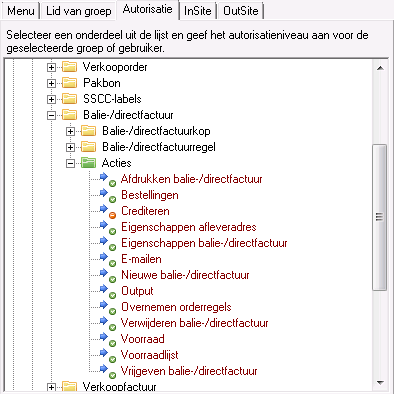Select Verwijderen balie-/directfactuur action
Viewport: 394px width, 394px height.
click(195, 323)
